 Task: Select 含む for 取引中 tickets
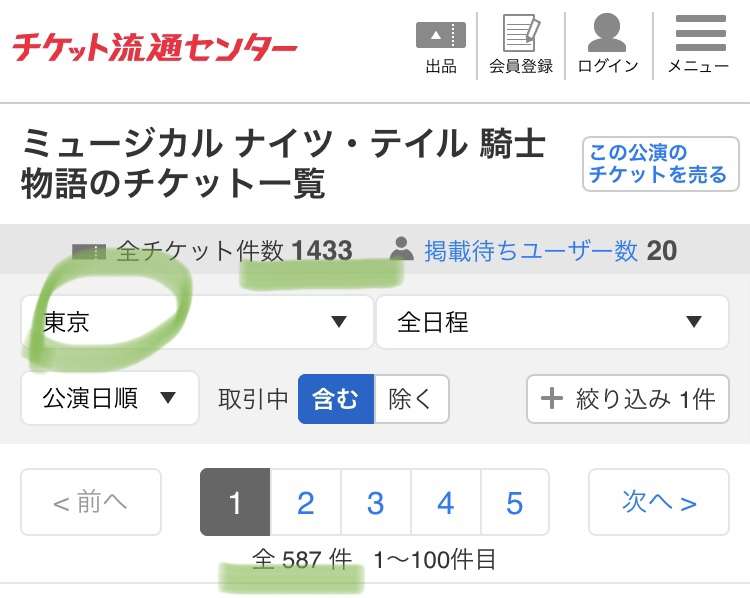click(x=336, y=399)
